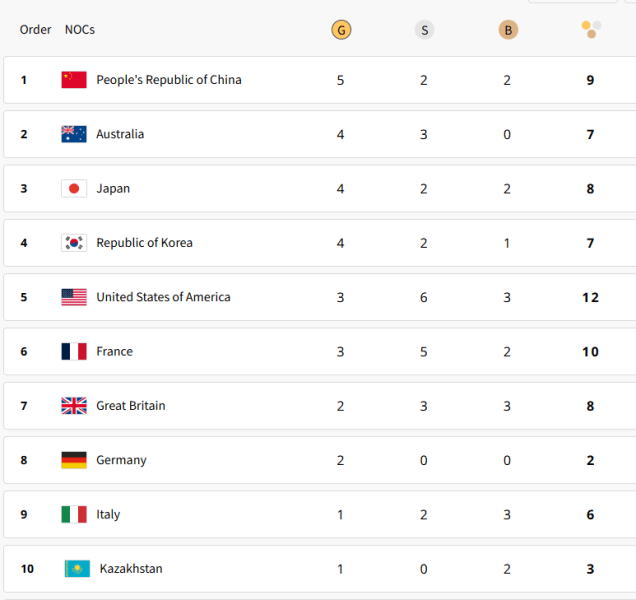Sort by the Order column header
636x600 pixels.
point(35,30)
